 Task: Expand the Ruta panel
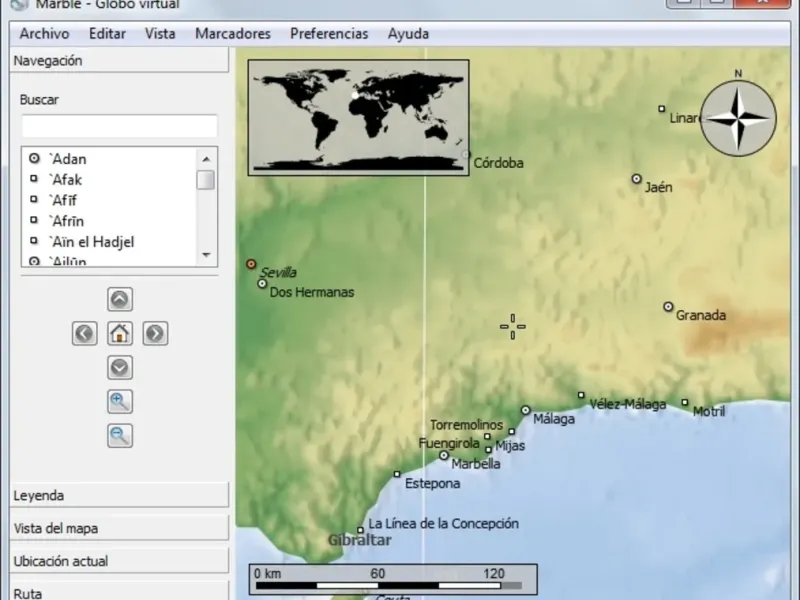coord(119,592)
